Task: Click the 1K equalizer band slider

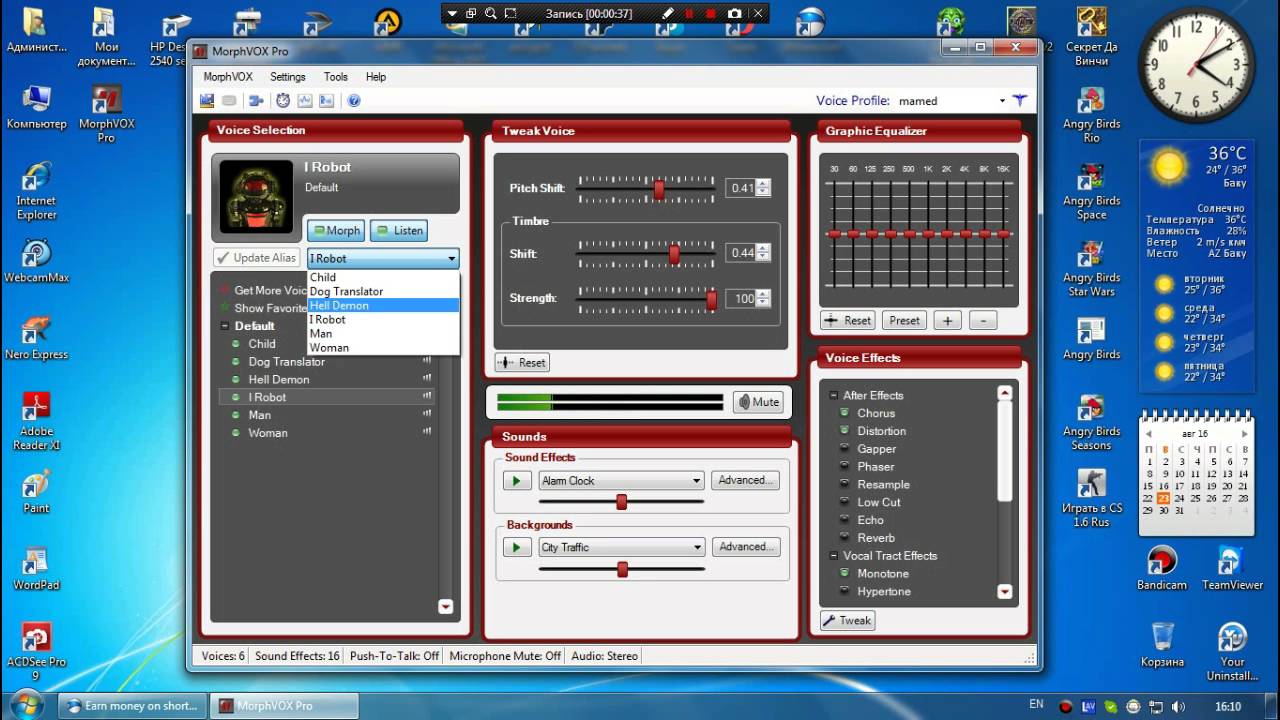Action: (927, 234)
